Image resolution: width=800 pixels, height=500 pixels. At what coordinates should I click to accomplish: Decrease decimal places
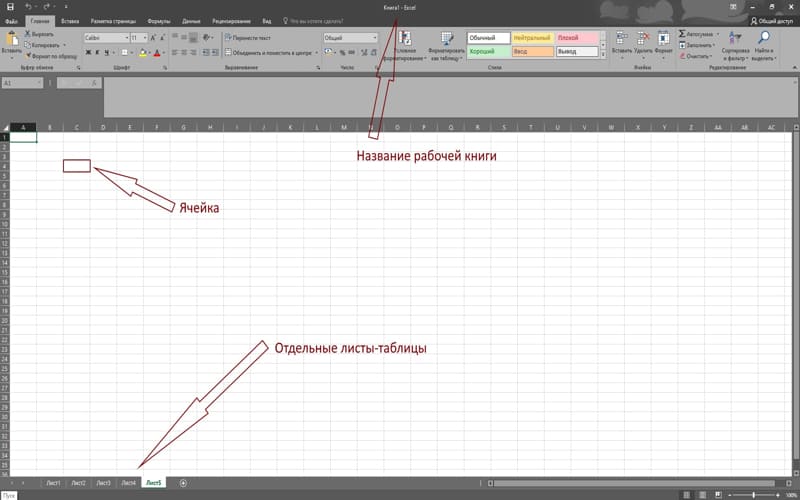click(374, 53)
